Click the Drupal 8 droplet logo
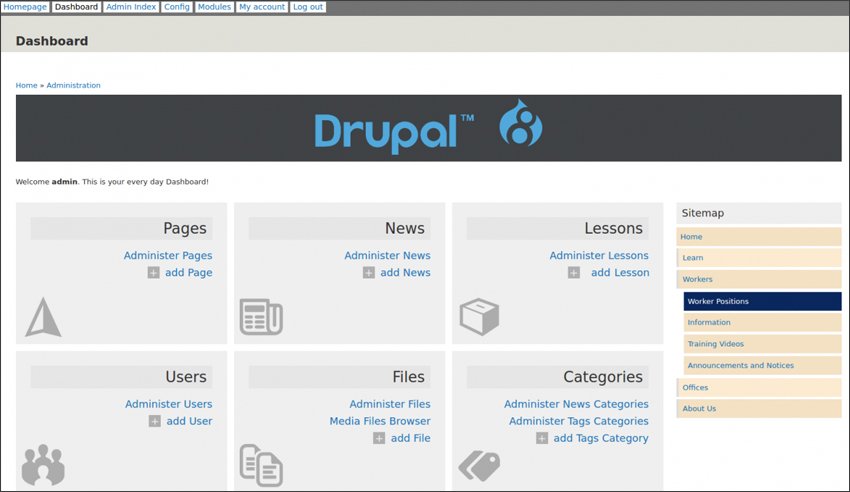The image size is (850, 492). (520, 124)
